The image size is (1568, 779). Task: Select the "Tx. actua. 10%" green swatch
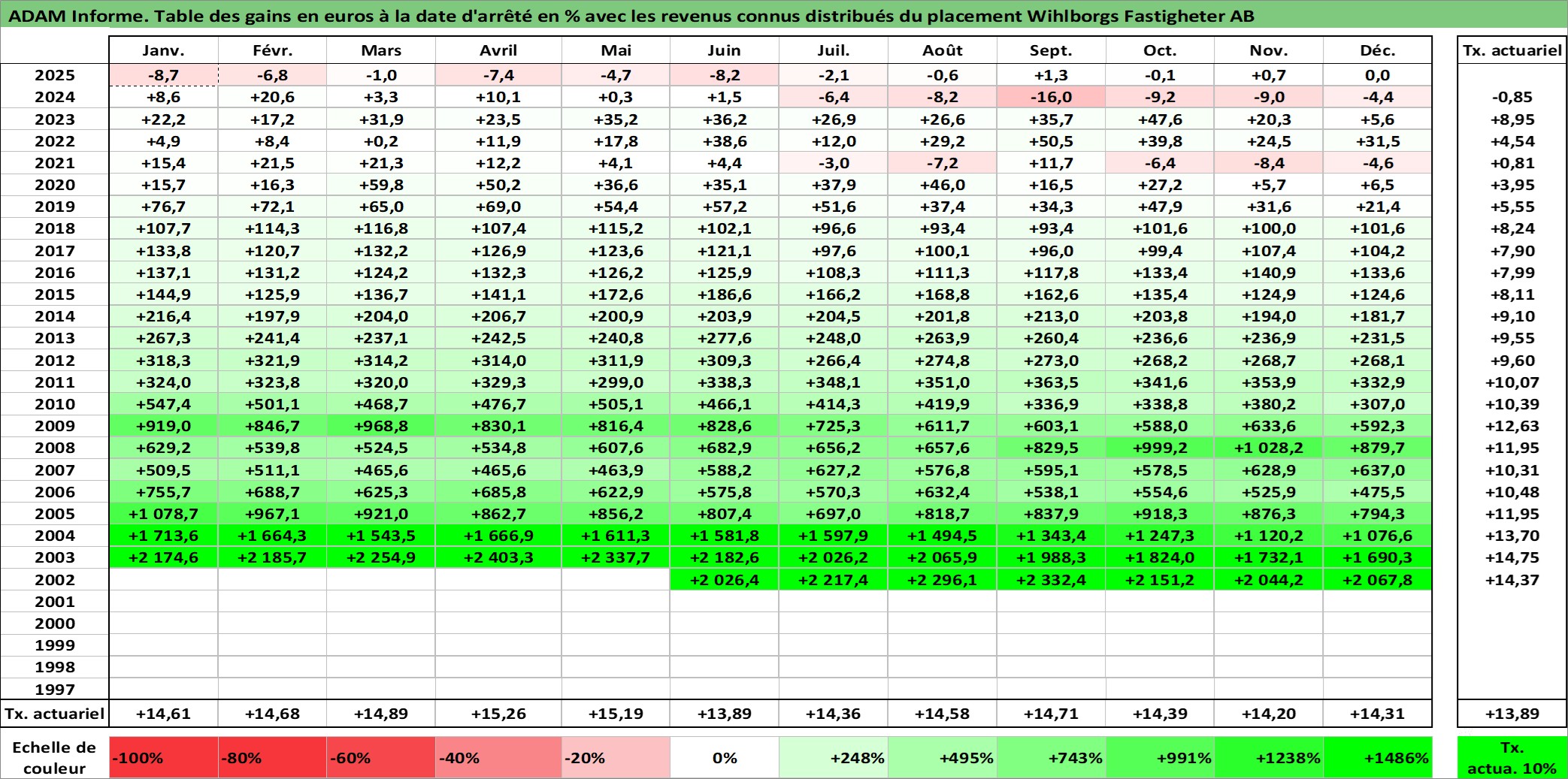pyautogui.click(x=1512, y=757)
